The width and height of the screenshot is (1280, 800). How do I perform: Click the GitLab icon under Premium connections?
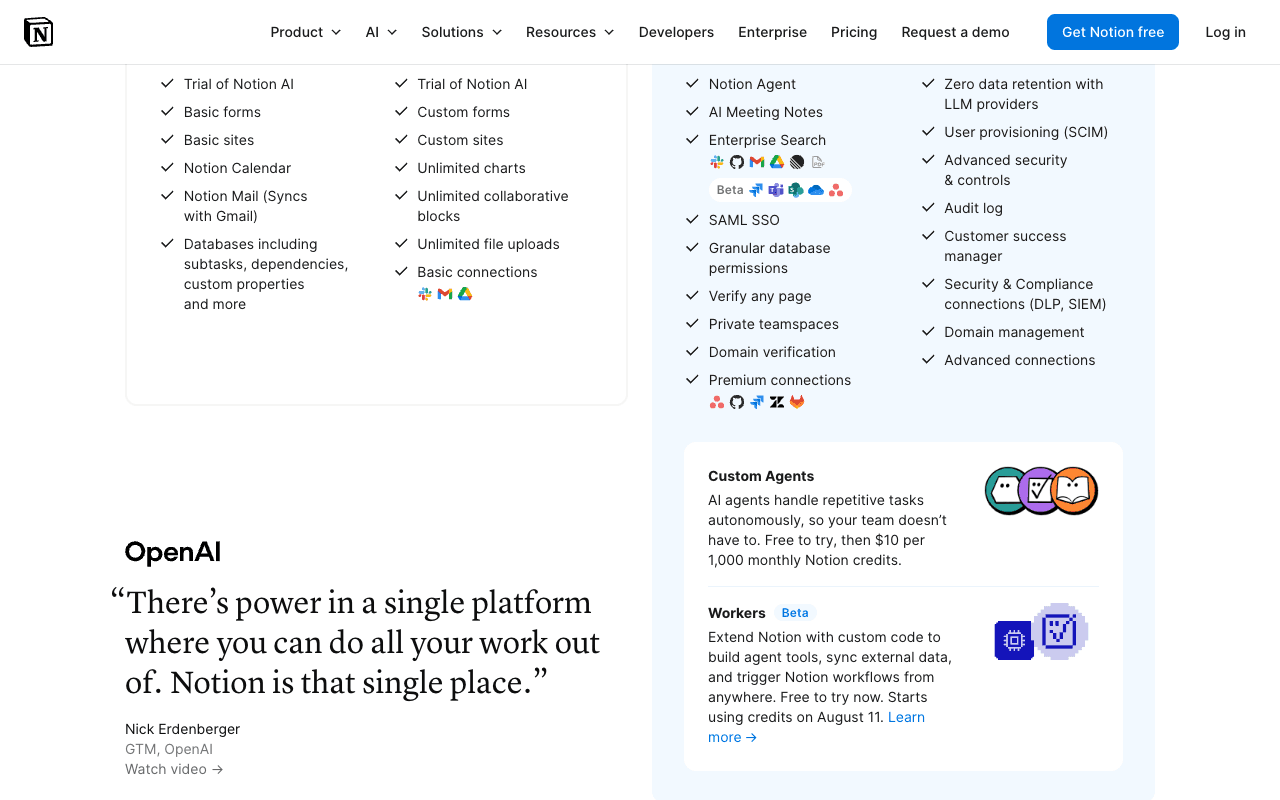click(797, 402)
